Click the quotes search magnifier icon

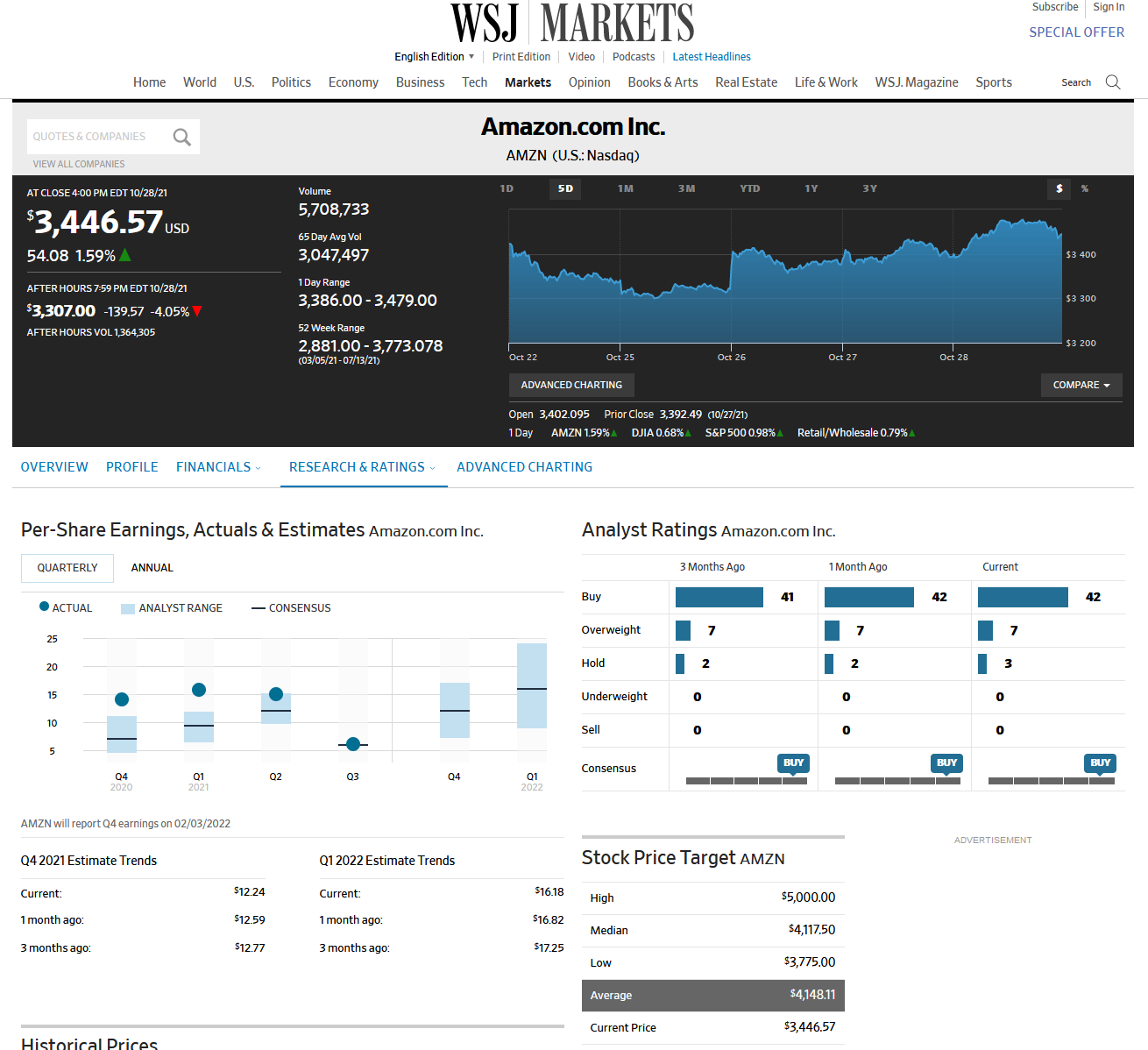click(181, 137)
